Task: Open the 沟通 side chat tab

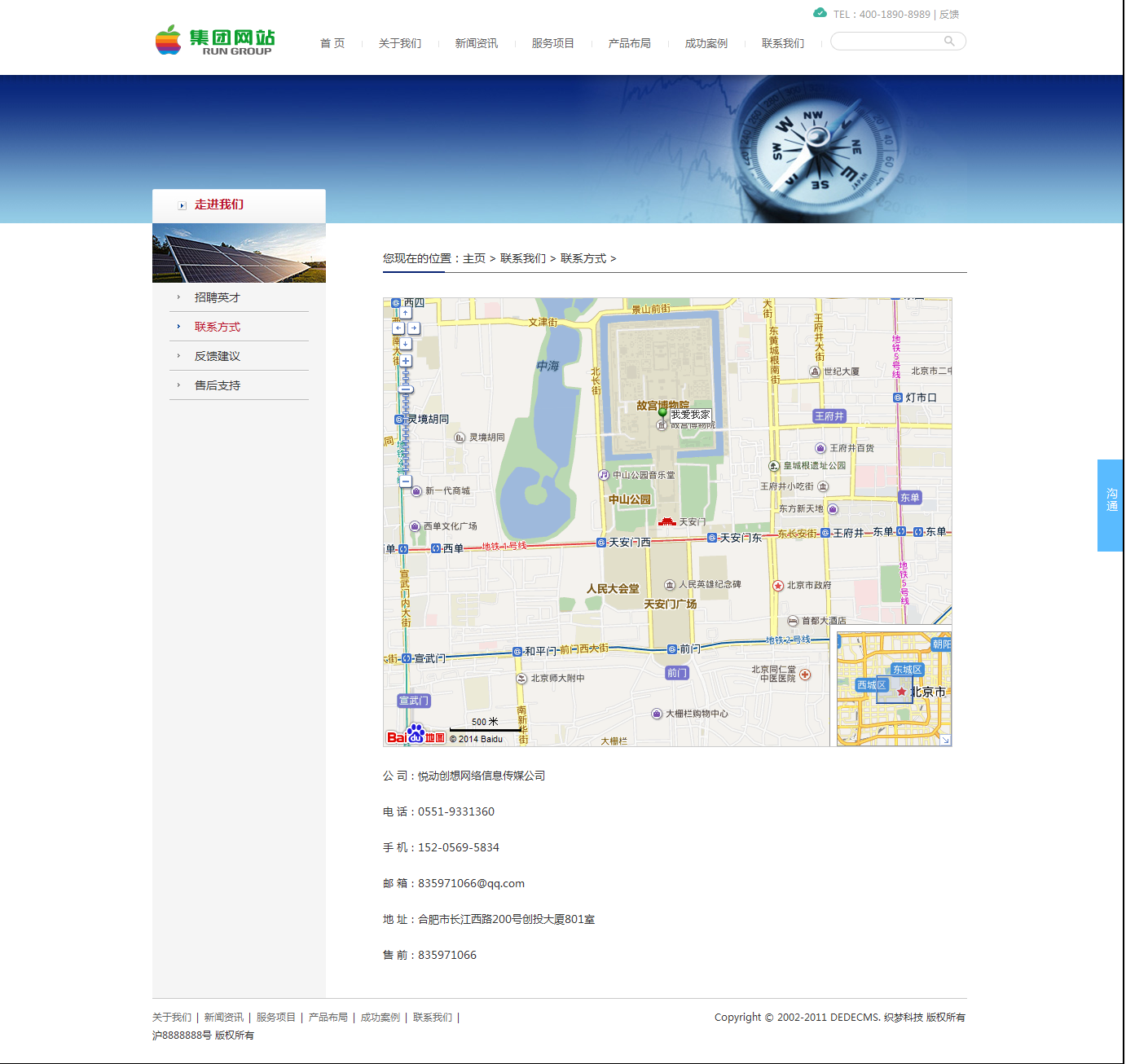Action: [1111, 505]
